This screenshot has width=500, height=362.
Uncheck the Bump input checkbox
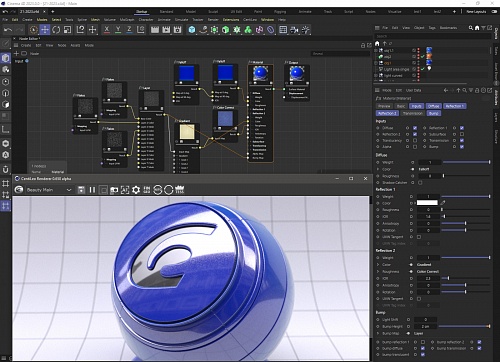coord(462,147)
